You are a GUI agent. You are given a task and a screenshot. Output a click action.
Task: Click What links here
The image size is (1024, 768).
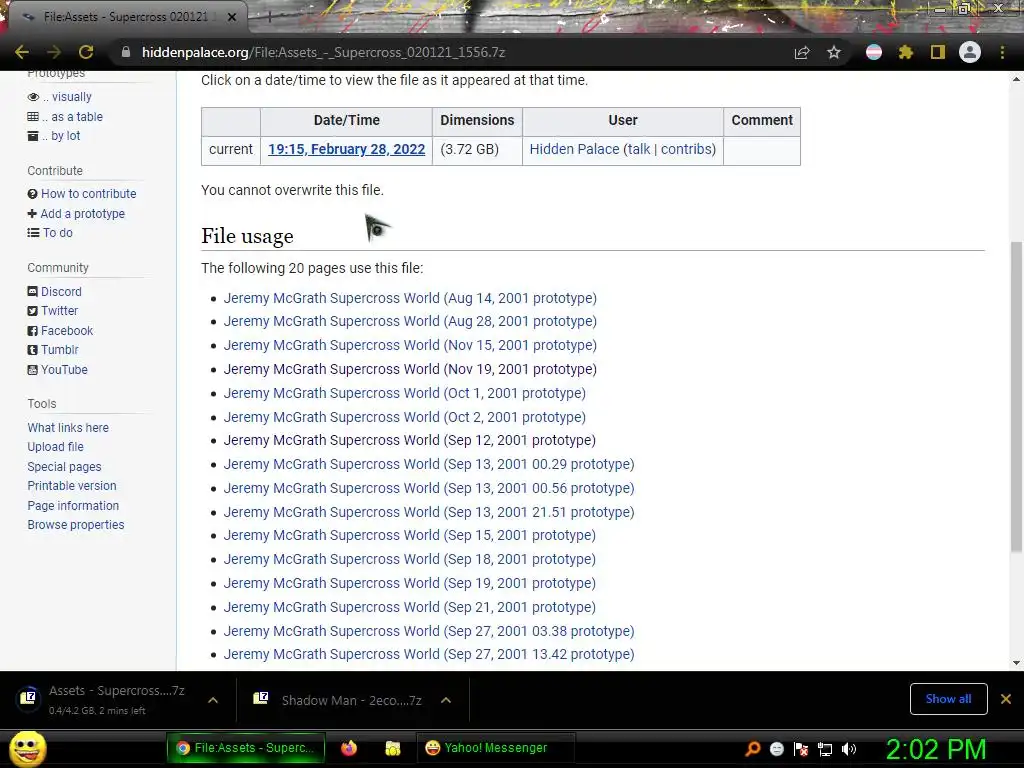(68, 428)
